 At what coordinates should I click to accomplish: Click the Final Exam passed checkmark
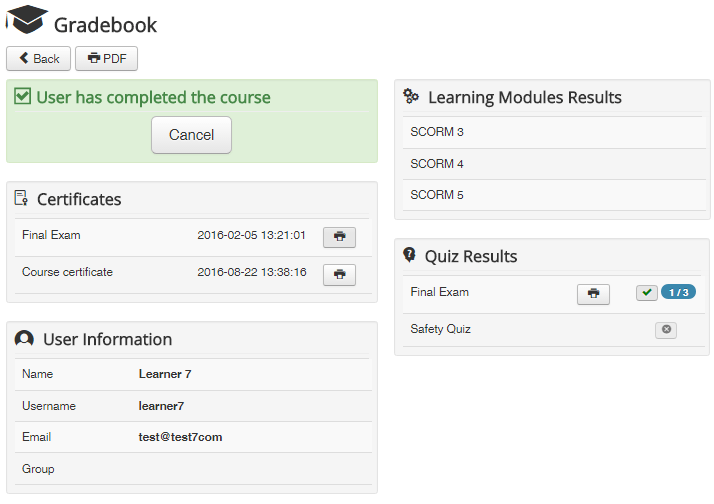pyautogui.click(x=647, y=292)
